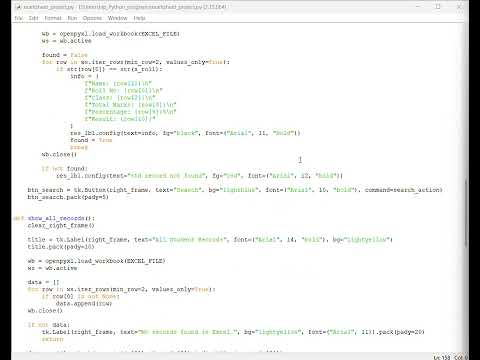Click the 'info = (' line
Image resolution: width=480 pixels, height=360 pixels.
(84, 76)
